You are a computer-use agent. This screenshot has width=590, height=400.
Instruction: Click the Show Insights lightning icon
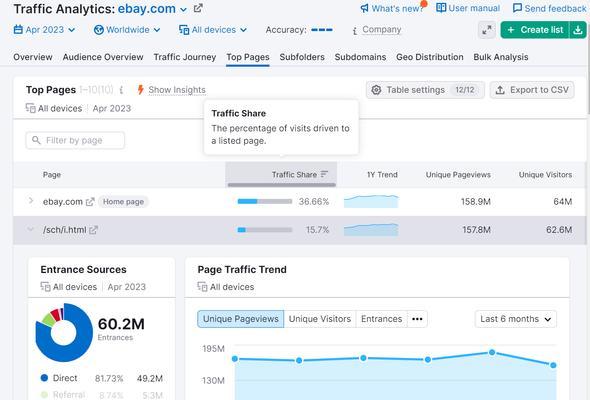click(140, 90)
